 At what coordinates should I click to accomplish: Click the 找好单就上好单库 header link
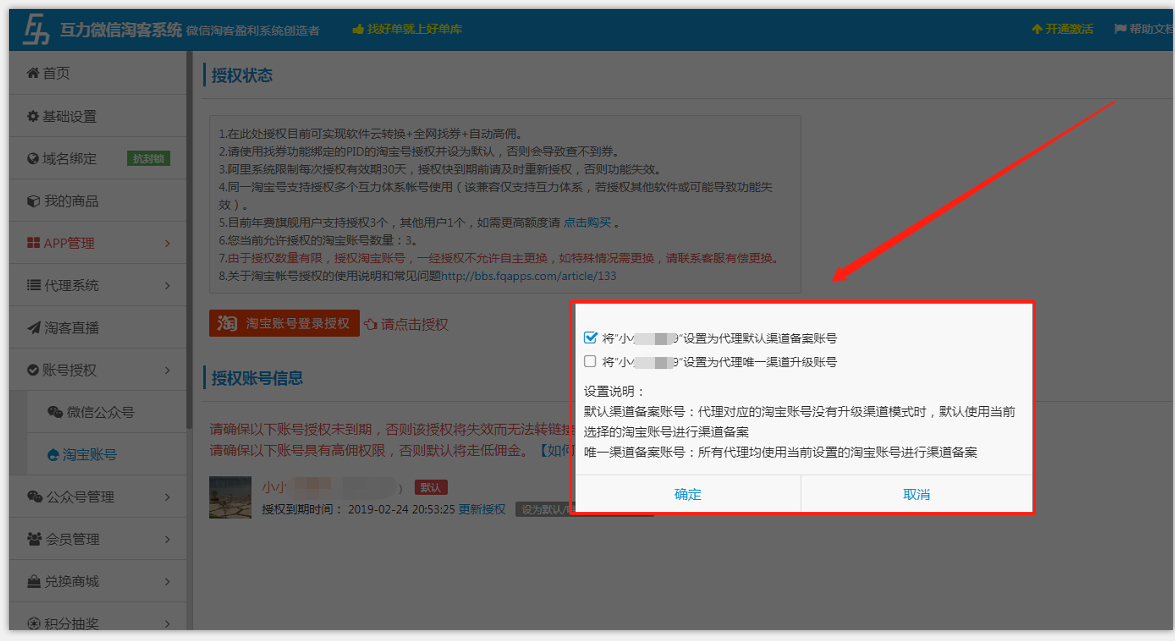[x=407, y=28]
